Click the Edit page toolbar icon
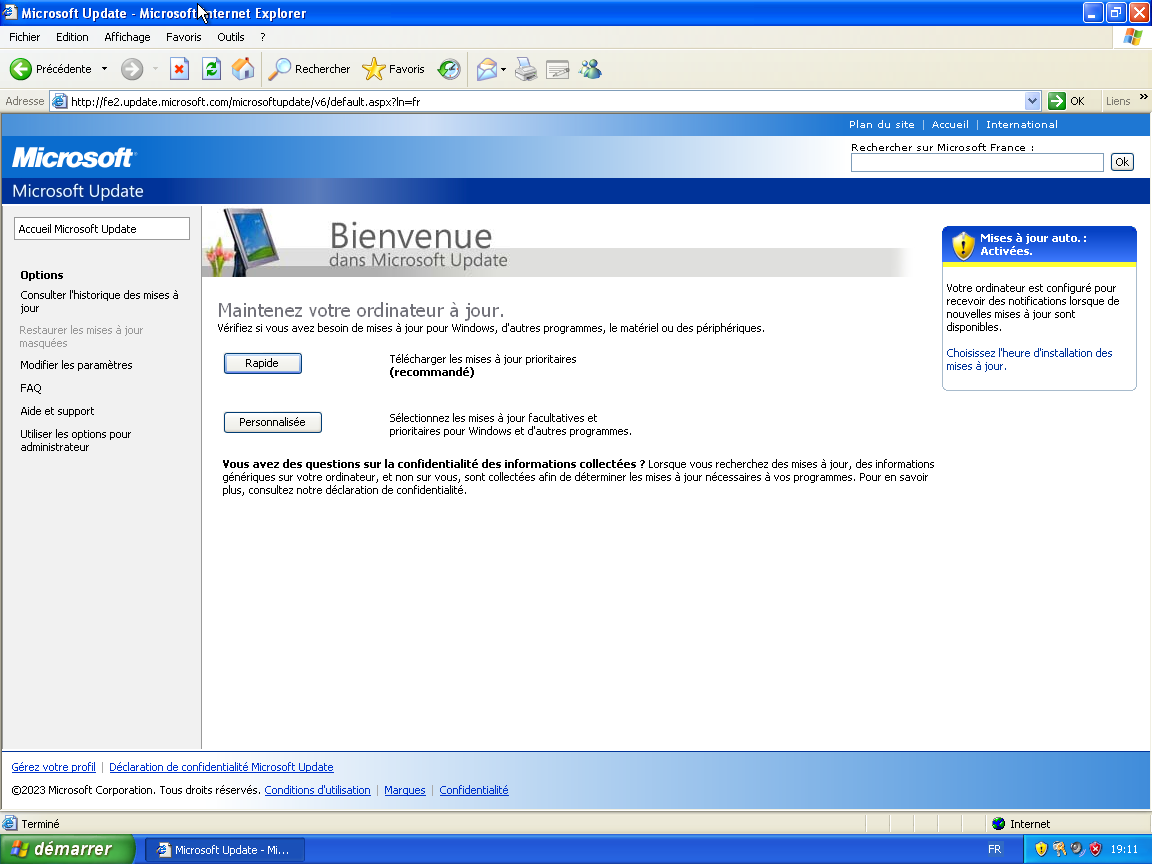Screen dimensions: 1152x864 pos(558,69)
